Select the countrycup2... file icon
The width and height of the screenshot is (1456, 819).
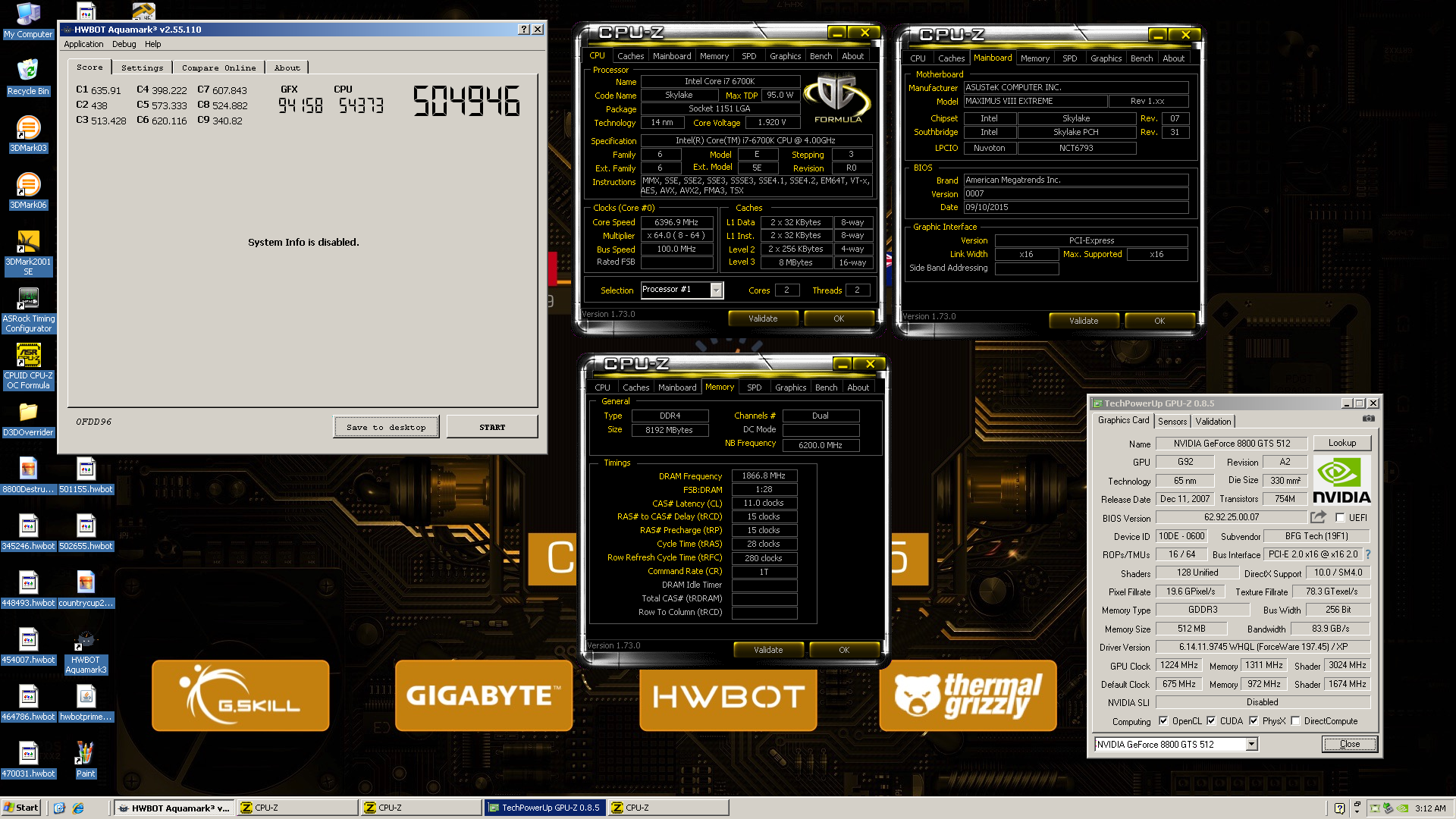click(x=86, y=589)
